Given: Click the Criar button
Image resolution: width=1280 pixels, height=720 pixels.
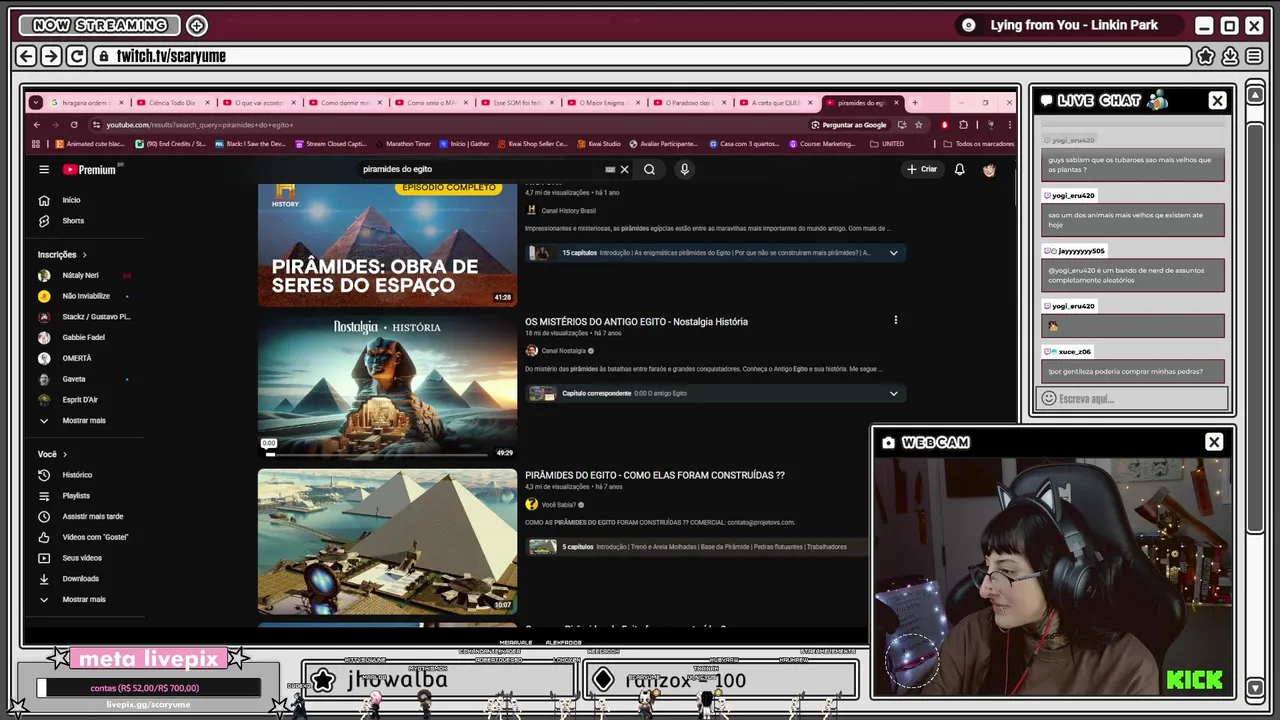Looking at the screenshot, I should point(922,170).
